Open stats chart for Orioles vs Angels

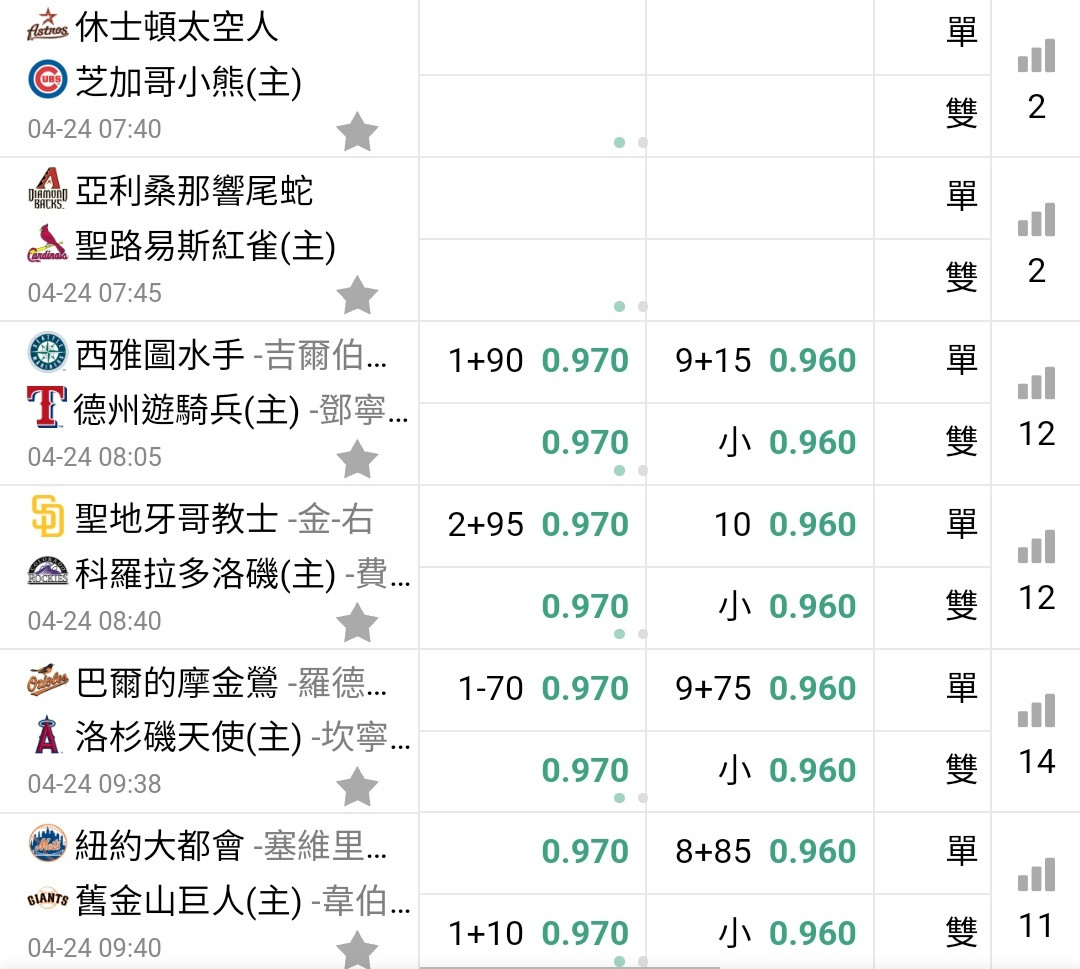point(1037,711)
